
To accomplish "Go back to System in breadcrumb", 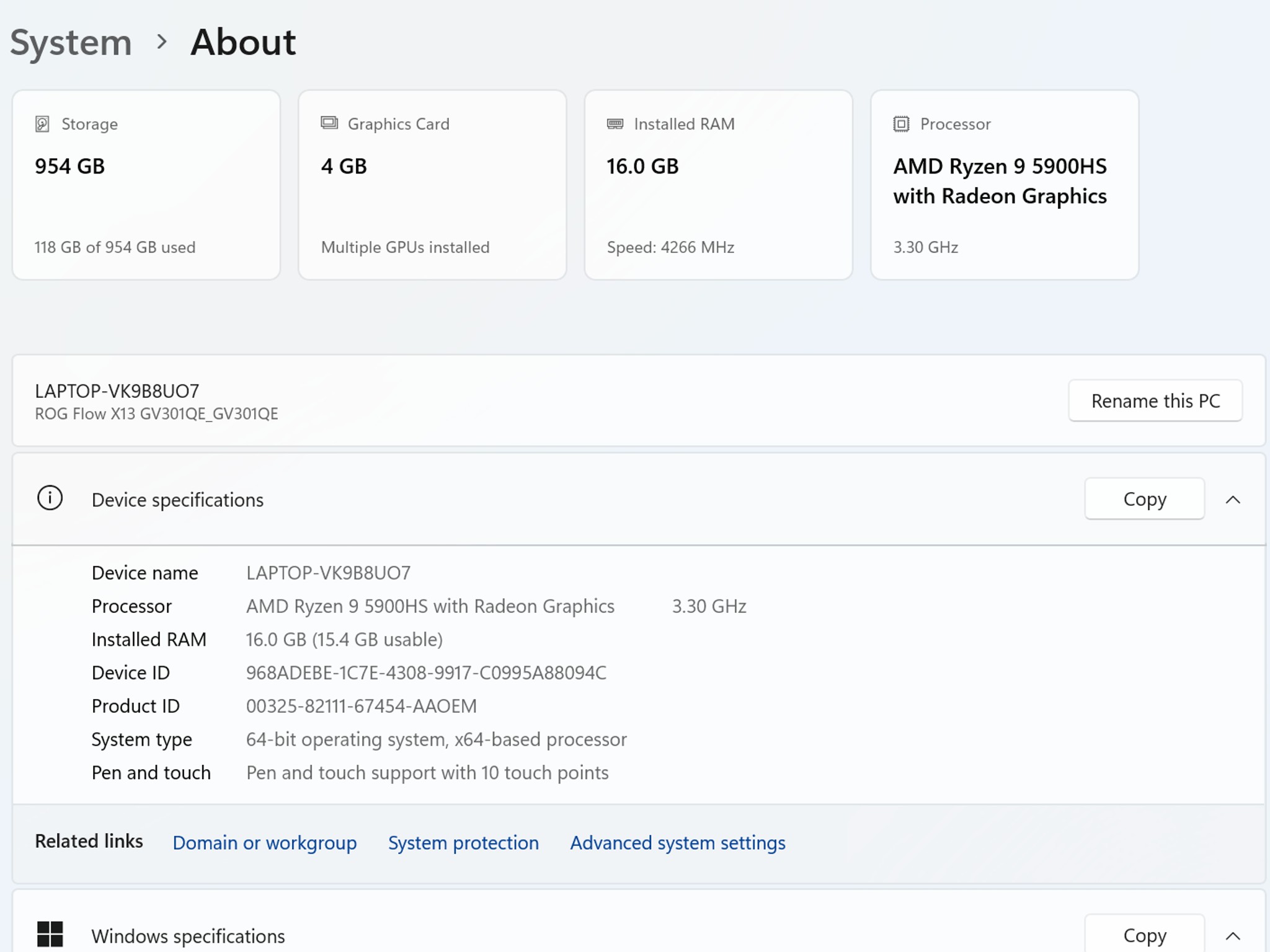I will 71,43.
